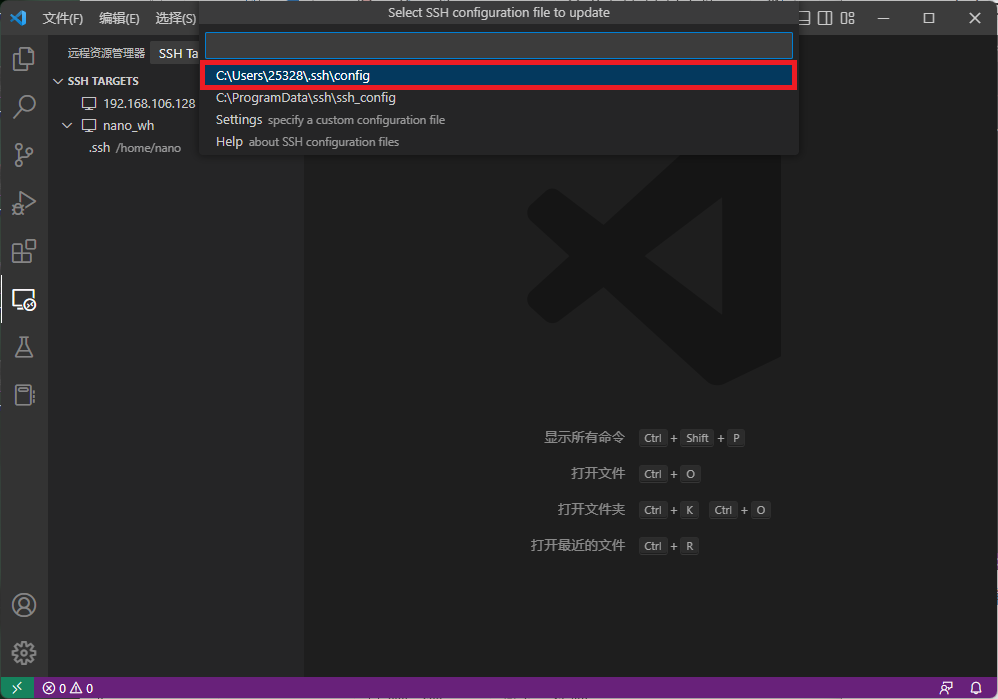Open the 文件(F) menu

click(x=63, y=19)
